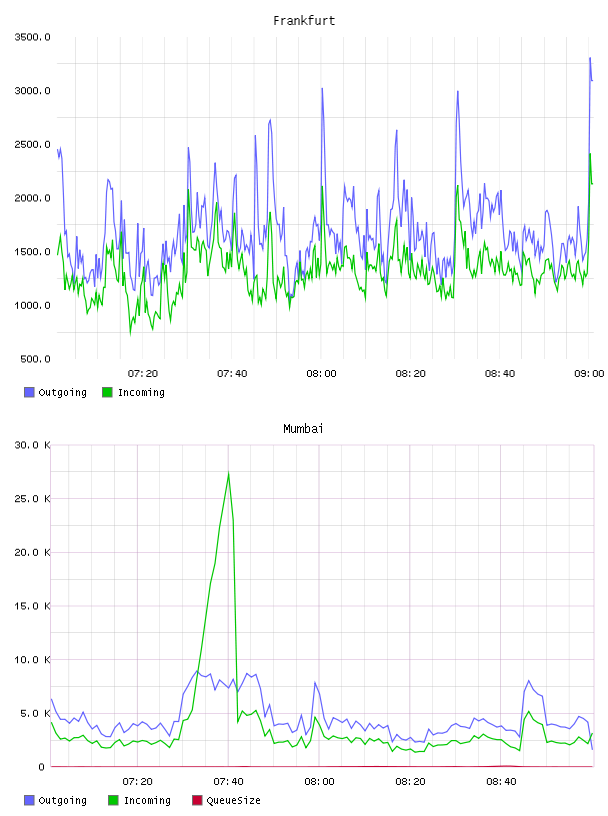The image size is (608, 816).
Task: Select the Outgoing label in Frankfurt legend
Action: coord(62,392)
